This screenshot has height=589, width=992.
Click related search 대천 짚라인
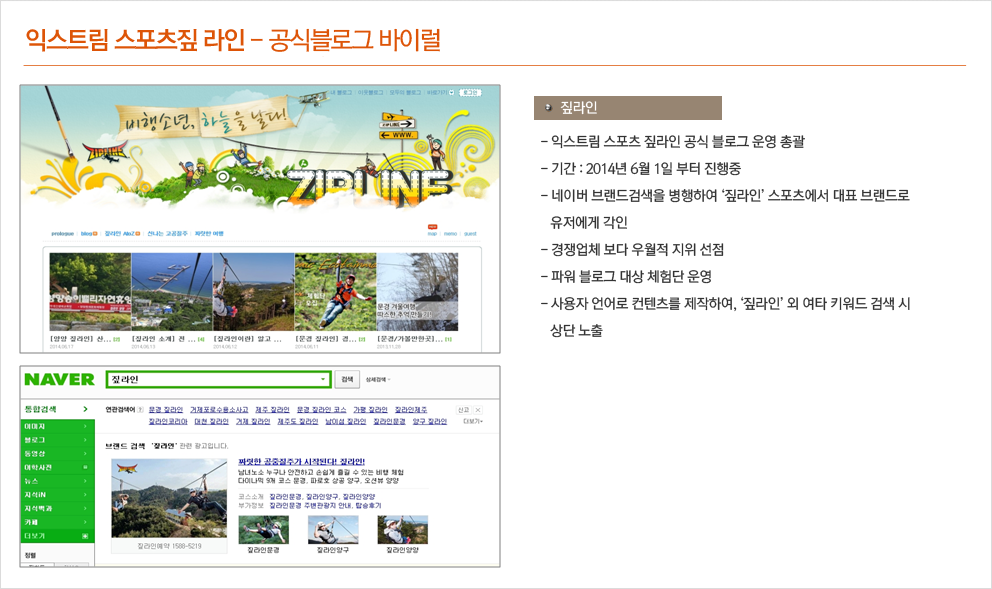[211, 421]
